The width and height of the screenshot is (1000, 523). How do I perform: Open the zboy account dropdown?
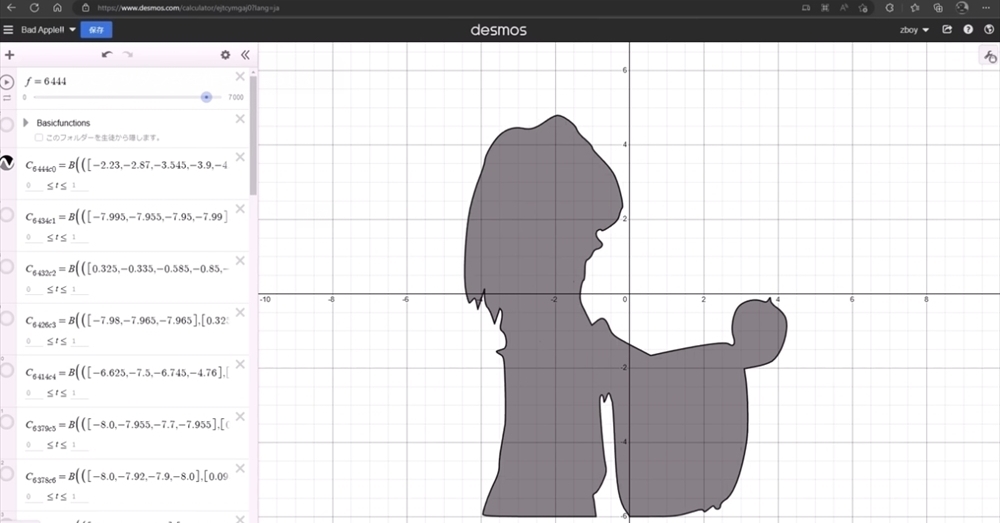(x=914, y=30)
